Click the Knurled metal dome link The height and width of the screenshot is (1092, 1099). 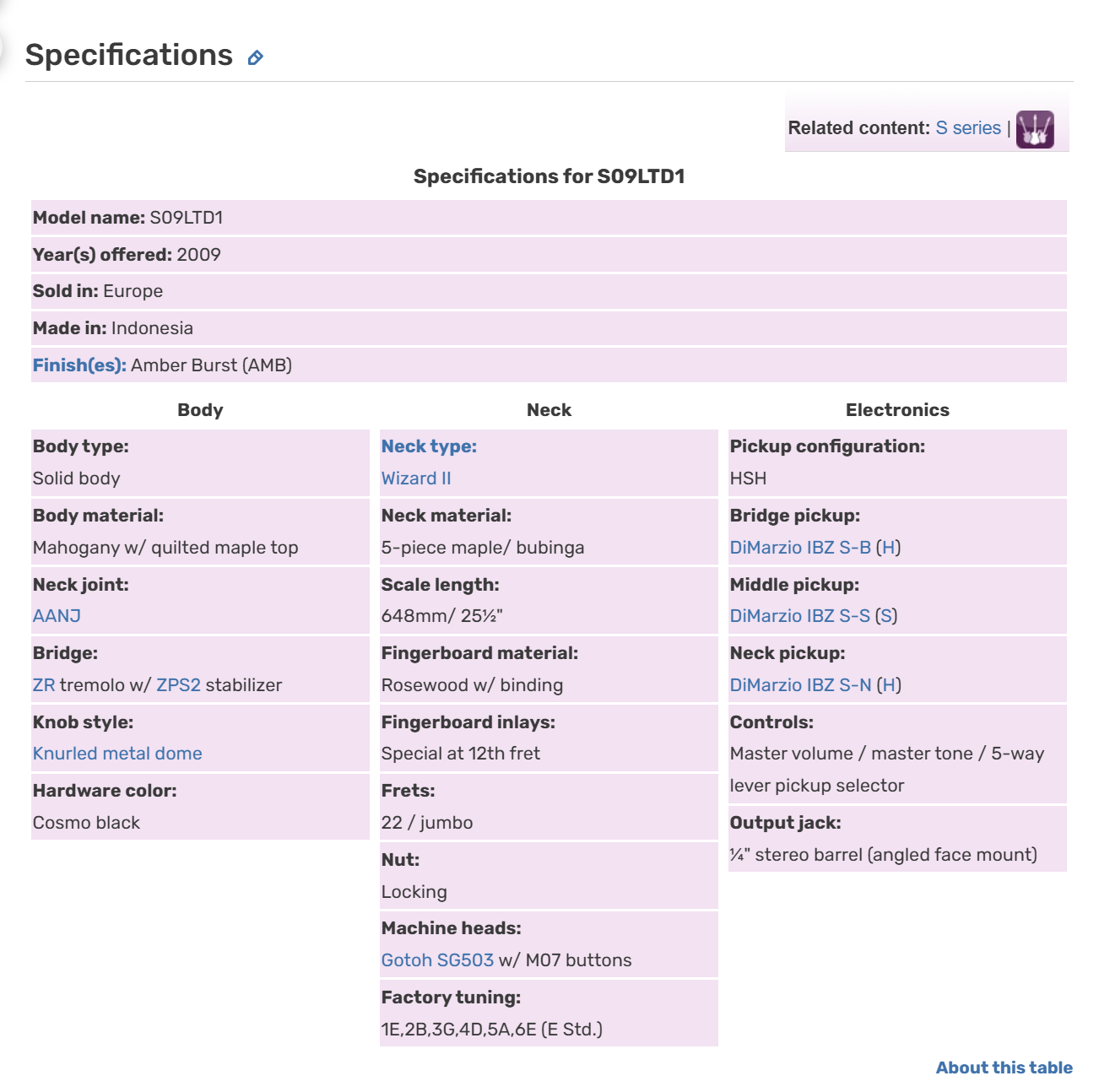tap(117, 754)
